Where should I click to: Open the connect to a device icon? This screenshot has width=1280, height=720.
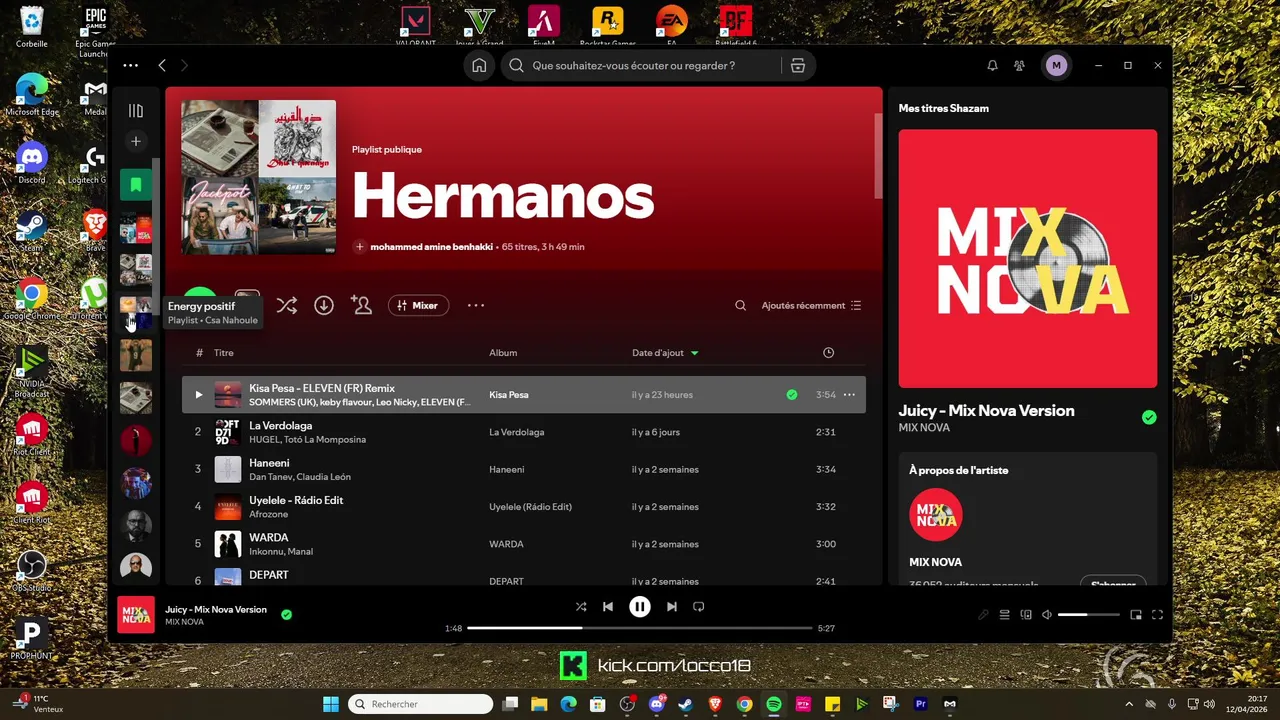coord(1026,614)
